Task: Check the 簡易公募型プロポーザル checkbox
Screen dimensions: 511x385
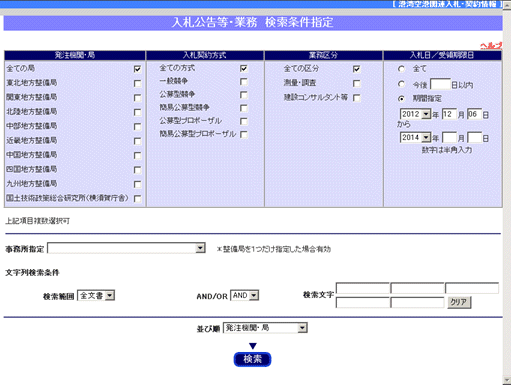Action: point(244,135)
